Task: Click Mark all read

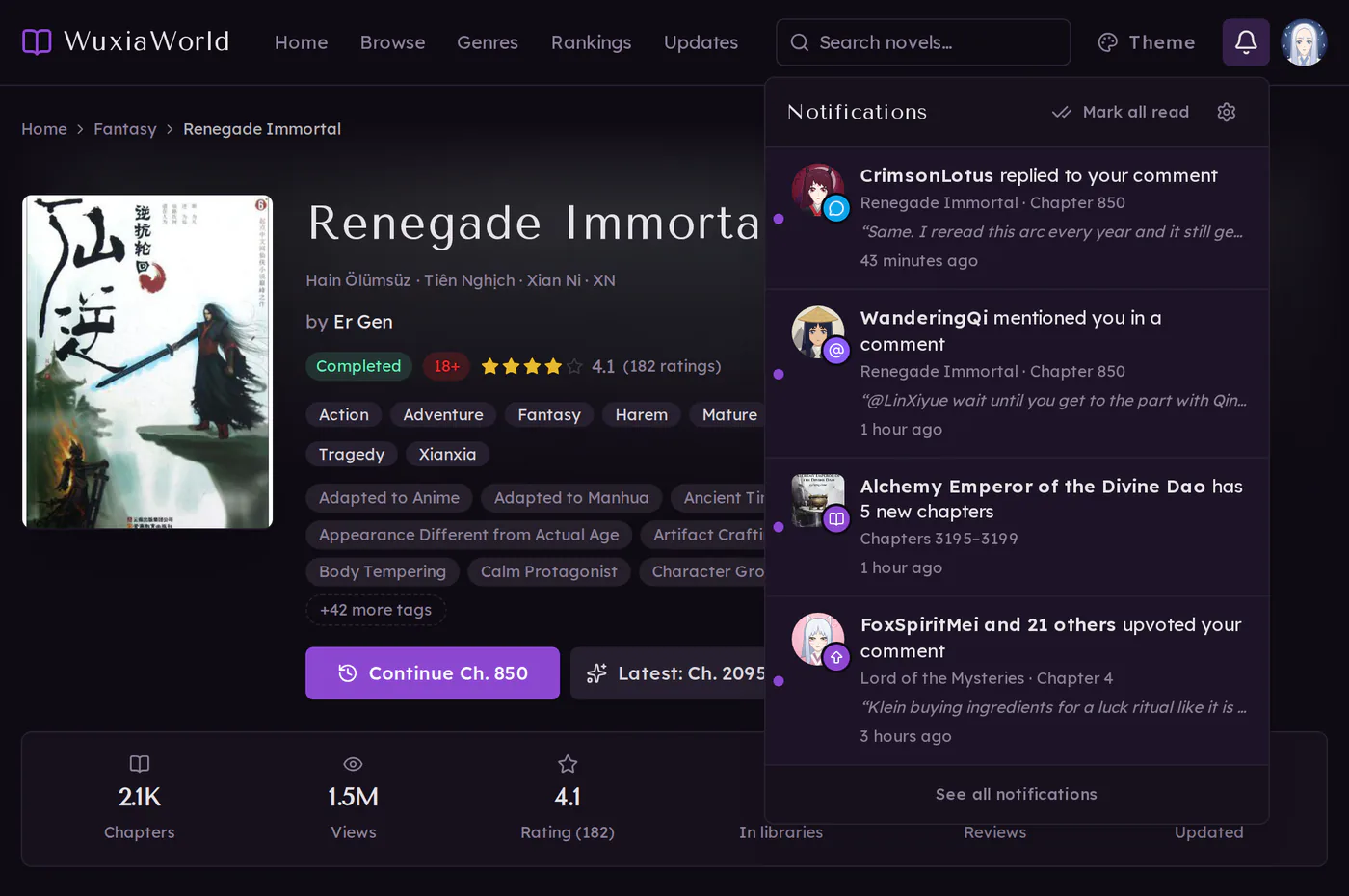Action: (x=1122, y=112)
